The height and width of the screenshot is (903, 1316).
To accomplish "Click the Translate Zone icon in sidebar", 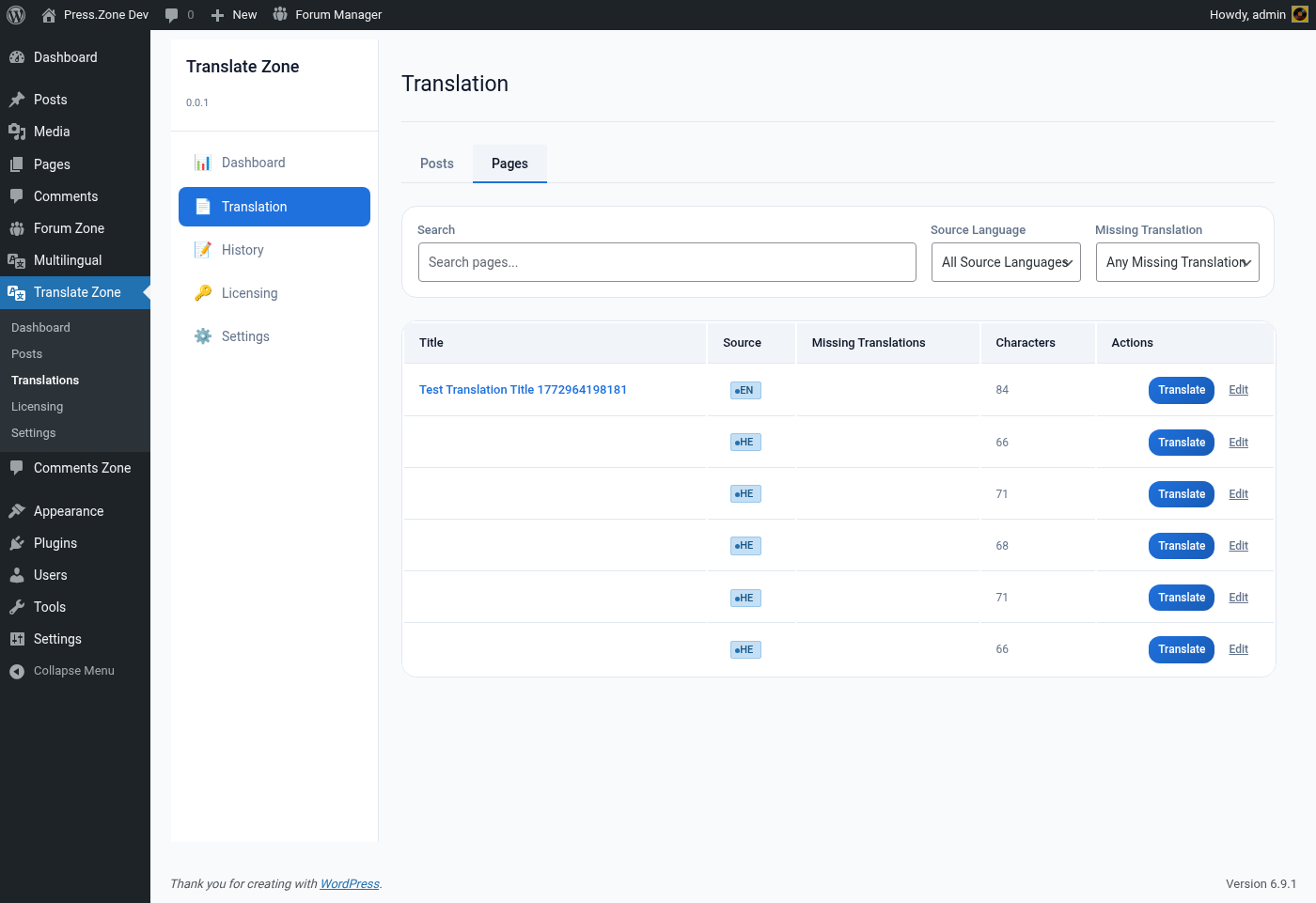I will tap(17, 292).
